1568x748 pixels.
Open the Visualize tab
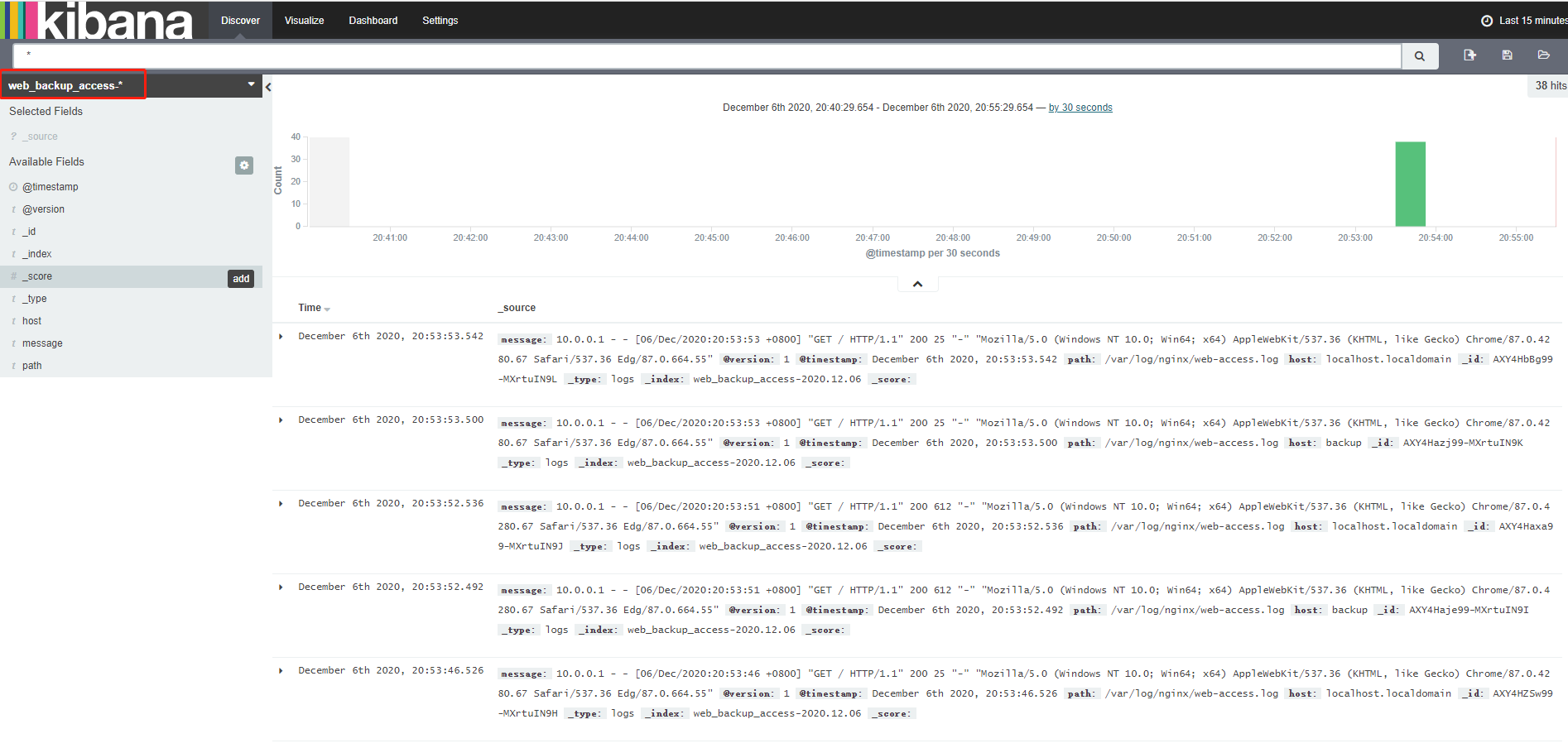click(304, 21)
